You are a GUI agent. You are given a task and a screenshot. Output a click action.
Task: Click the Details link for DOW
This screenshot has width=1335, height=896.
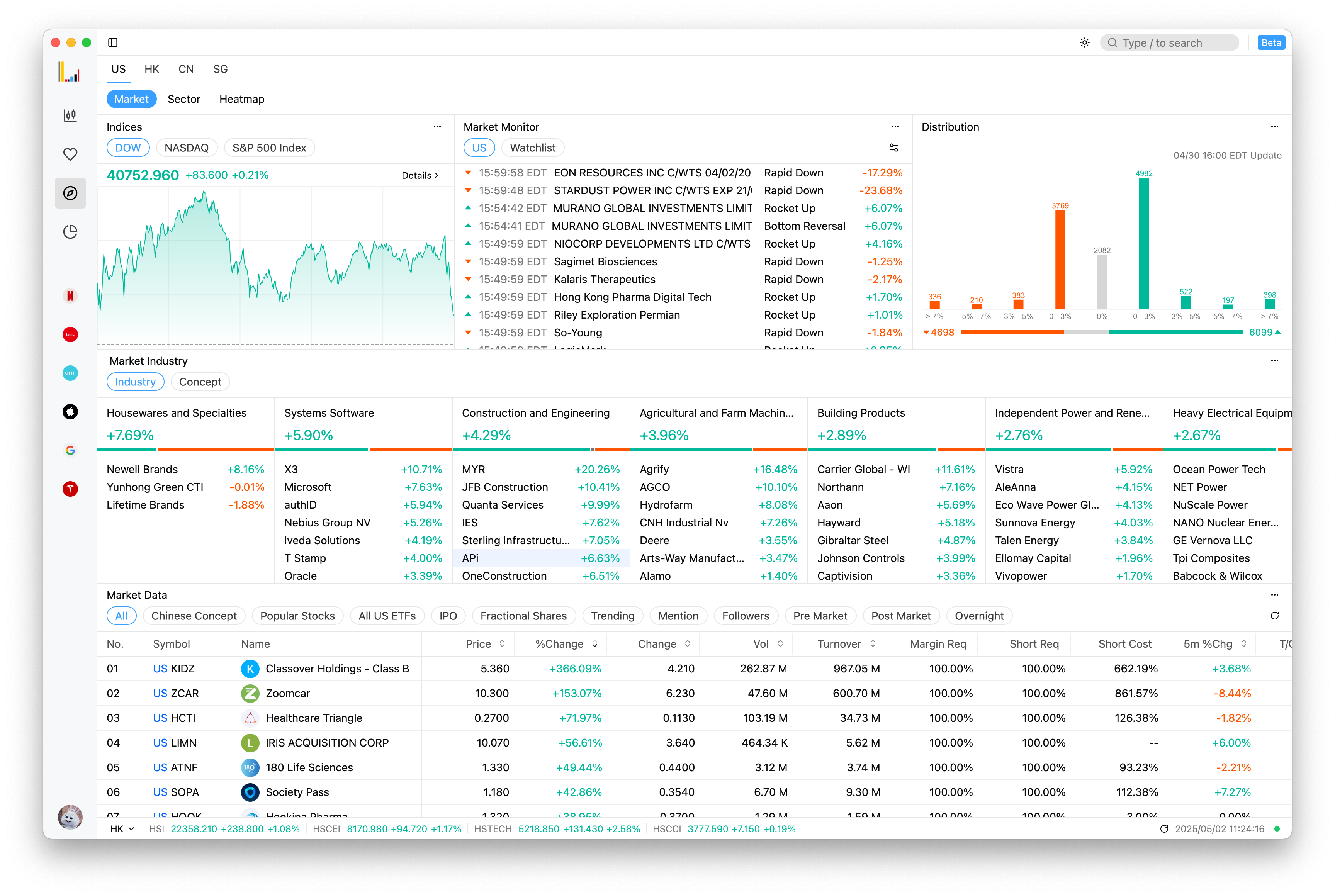click(420, 175)
